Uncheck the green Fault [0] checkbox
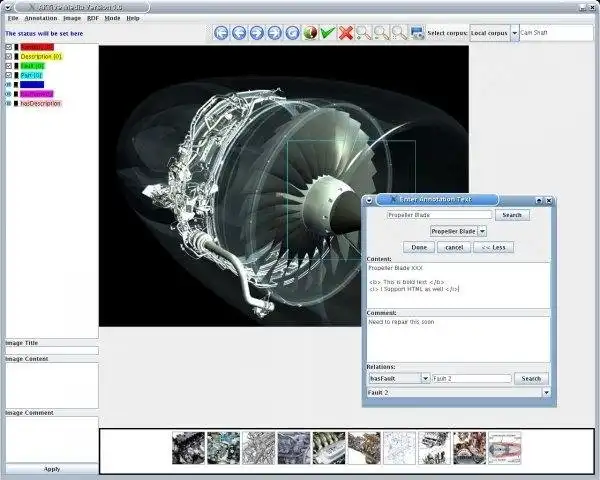This screenshot has height=480, width=600. [x=9, y=65]
